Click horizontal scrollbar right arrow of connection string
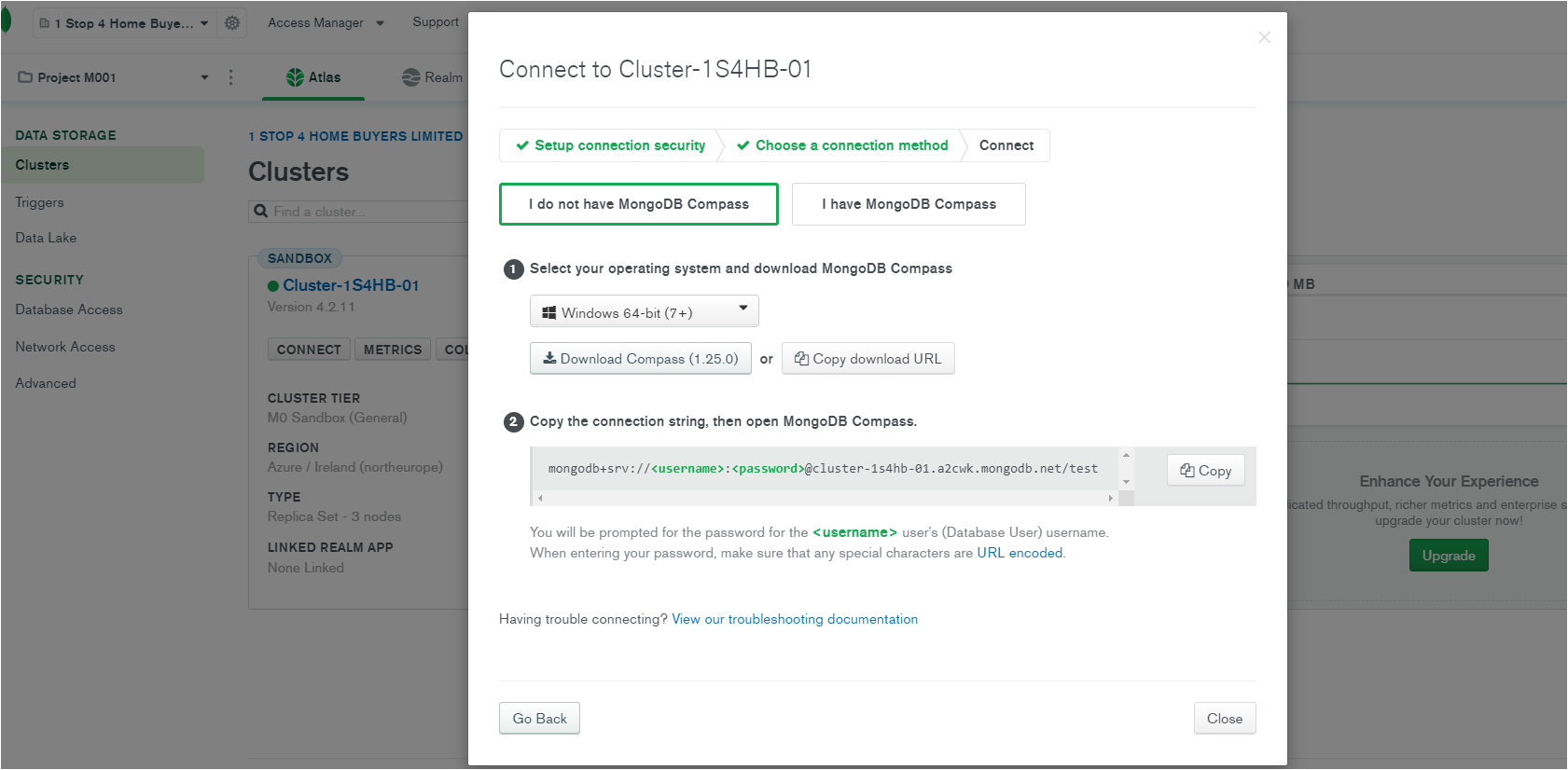Image resolution: width=1568 pixels, height=770 pixels. coord(1110,499)
